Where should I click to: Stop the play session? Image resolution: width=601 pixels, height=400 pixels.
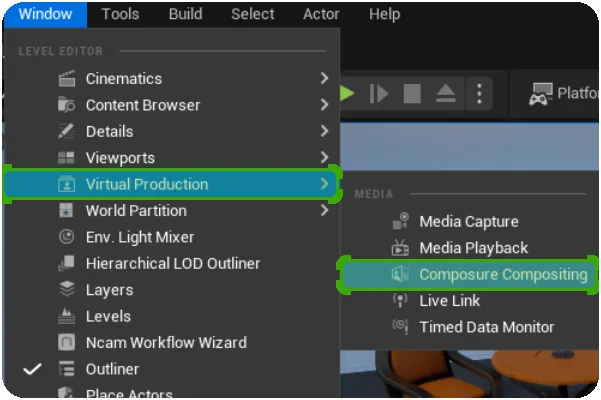point(412,93)
